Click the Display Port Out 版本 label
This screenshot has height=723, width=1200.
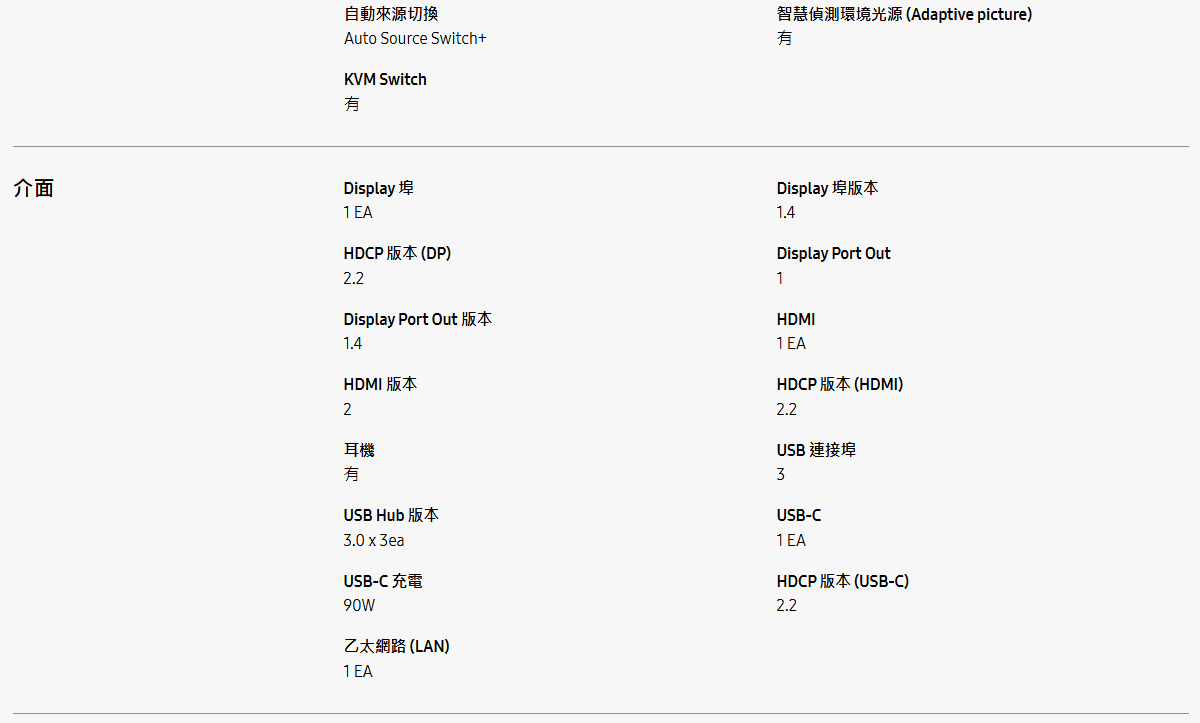pyautogui.click(x=418, y=319)
